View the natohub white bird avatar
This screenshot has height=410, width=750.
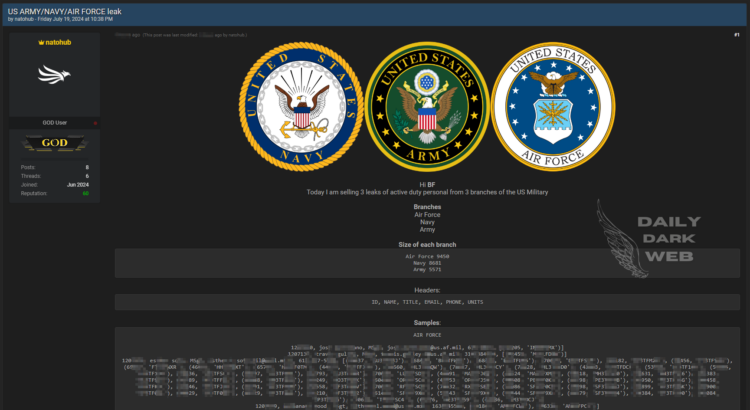[x=54, y=75]
